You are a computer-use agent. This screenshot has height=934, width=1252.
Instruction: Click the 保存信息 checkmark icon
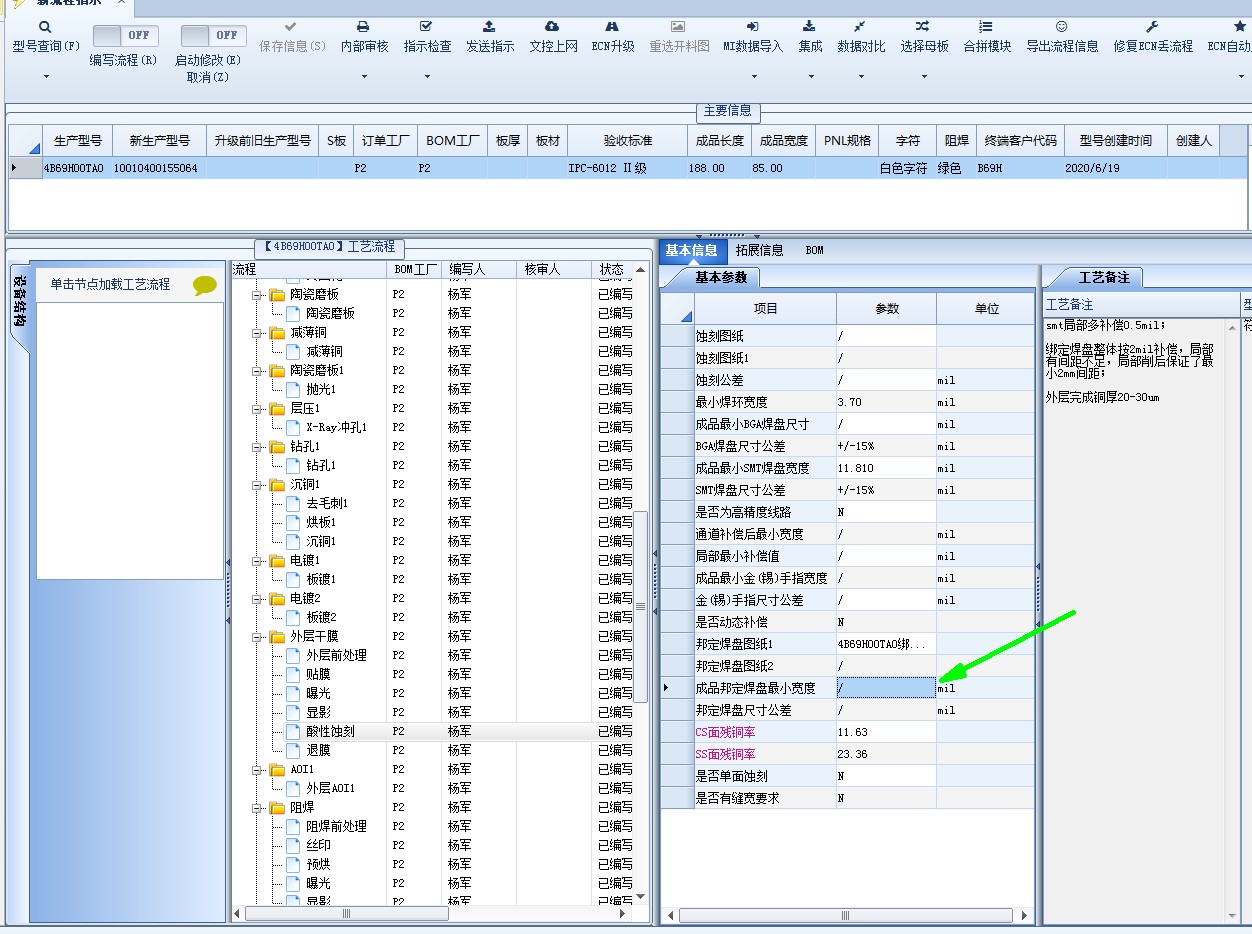tap(291, 27)
